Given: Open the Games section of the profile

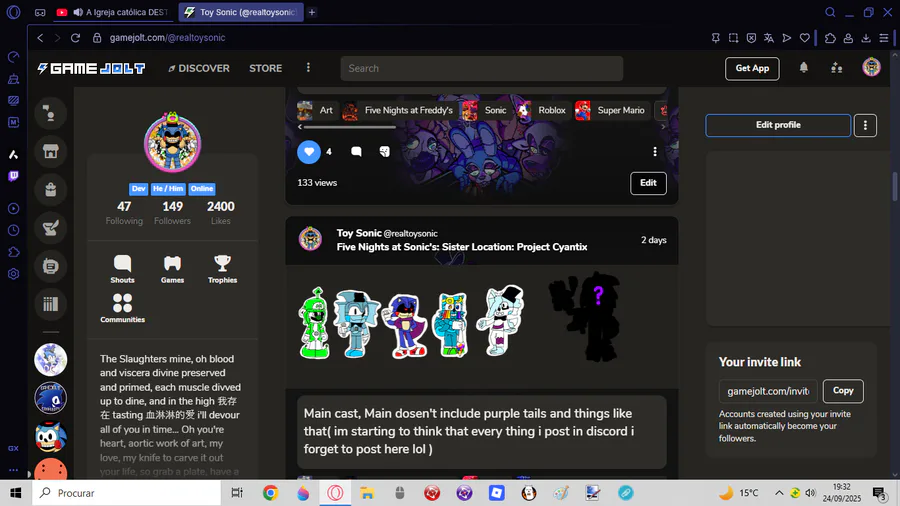Looking at the screenshot, I should click(x=172, y=269).
